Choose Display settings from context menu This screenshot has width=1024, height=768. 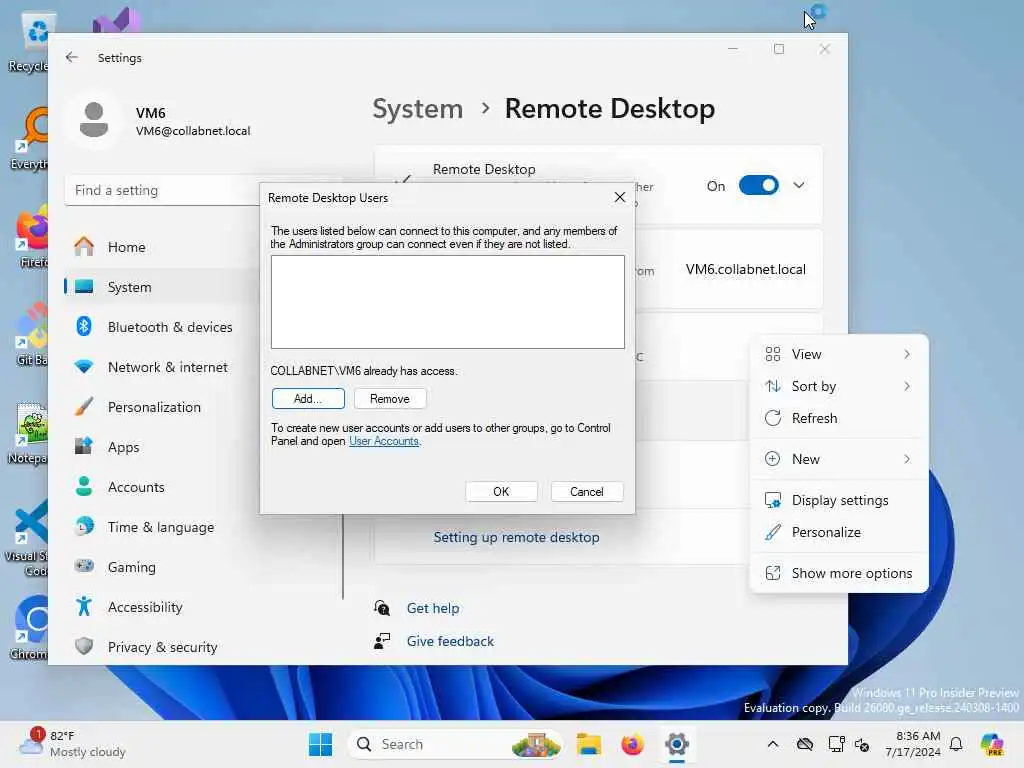point(839,500)
